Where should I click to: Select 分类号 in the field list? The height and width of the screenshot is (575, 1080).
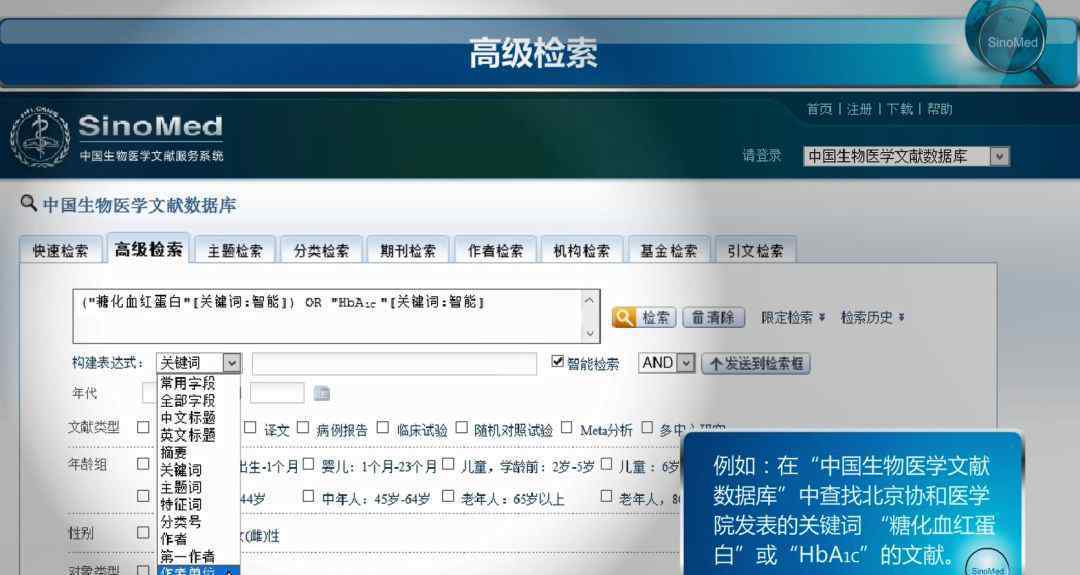(180, 521)
